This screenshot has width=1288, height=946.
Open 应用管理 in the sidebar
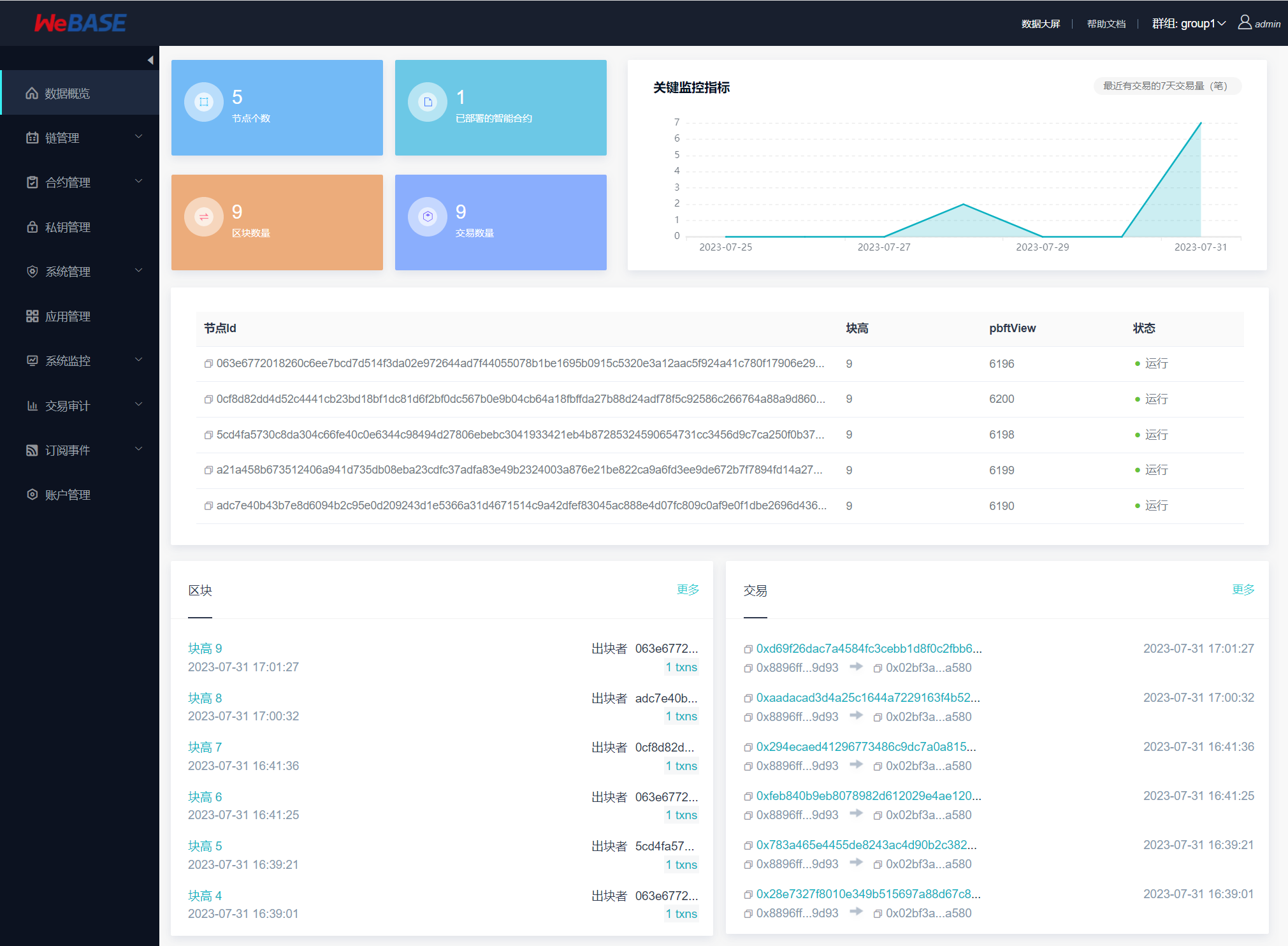(68, 316)
